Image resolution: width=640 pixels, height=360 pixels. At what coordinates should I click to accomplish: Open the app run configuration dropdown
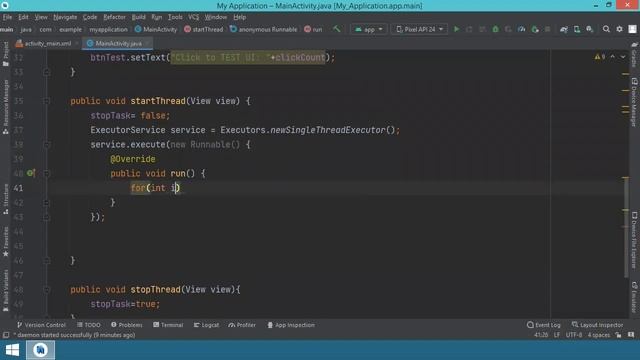click(369, 29)
